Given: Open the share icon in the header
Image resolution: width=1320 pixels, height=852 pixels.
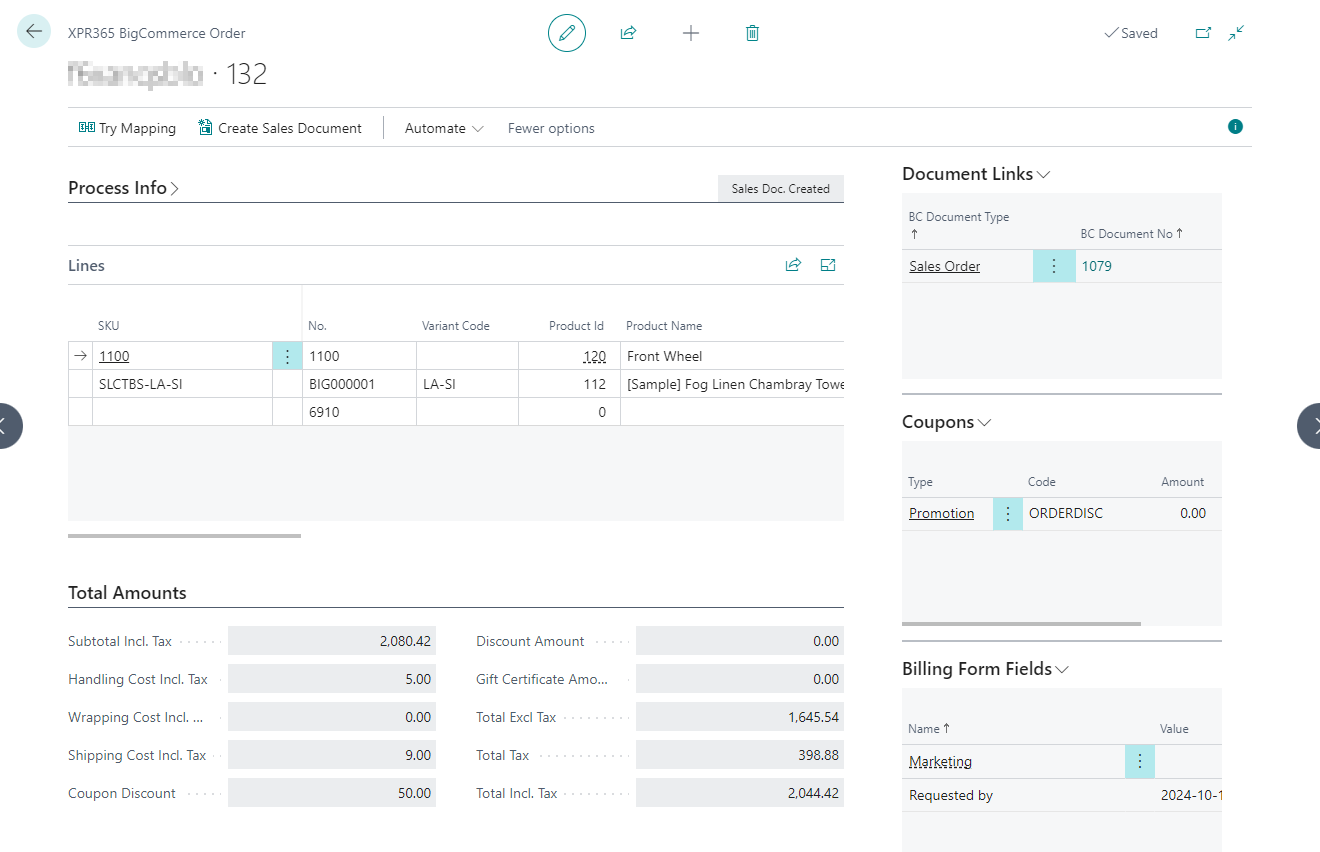Looking at the screenshot, I should point(628,33).
